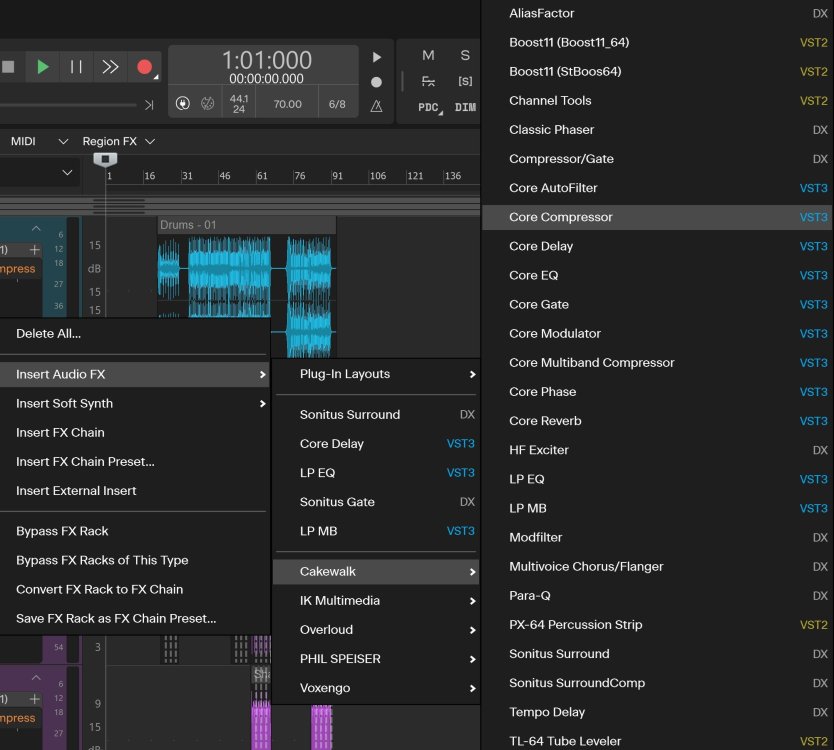Jump to project end with the go-to-end icon

149,105
